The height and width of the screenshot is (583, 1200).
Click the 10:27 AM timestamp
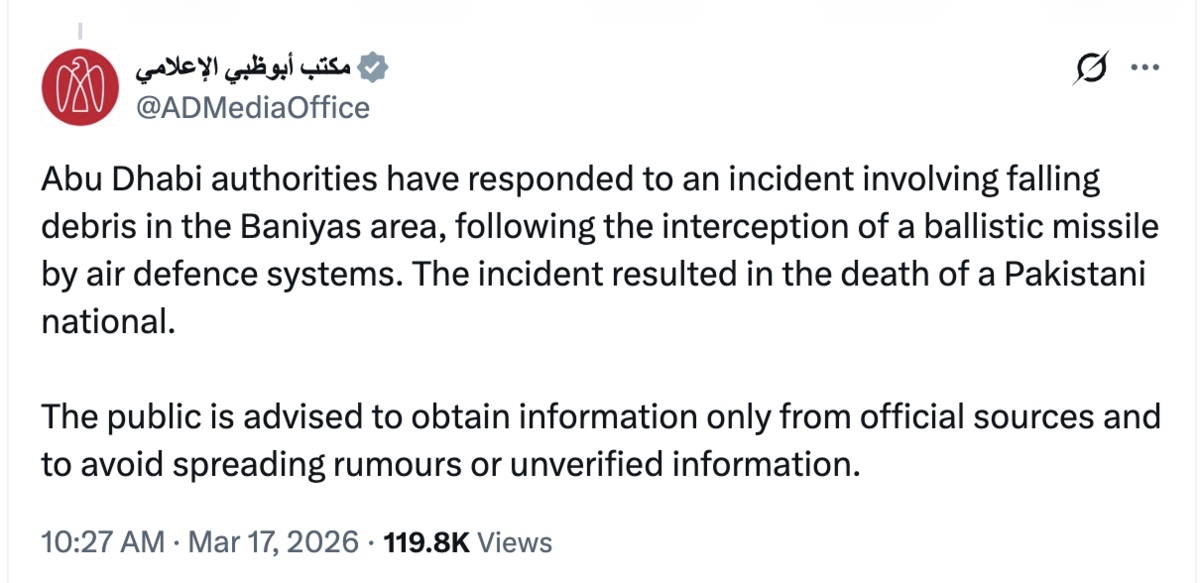pyautogui.click(x=103, y=542)
